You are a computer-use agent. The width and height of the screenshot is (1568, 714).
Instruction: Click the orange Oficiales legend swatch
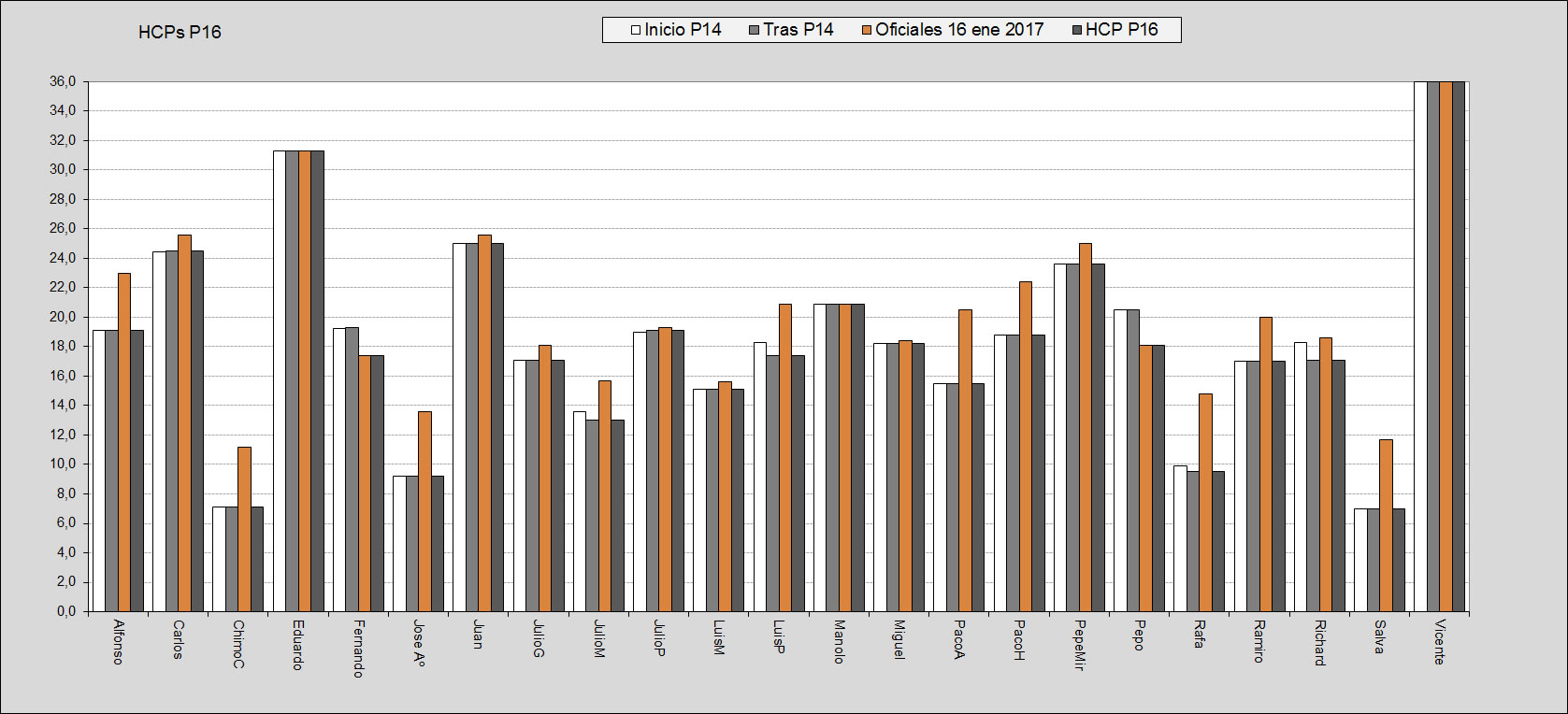[x=867, y=30]
